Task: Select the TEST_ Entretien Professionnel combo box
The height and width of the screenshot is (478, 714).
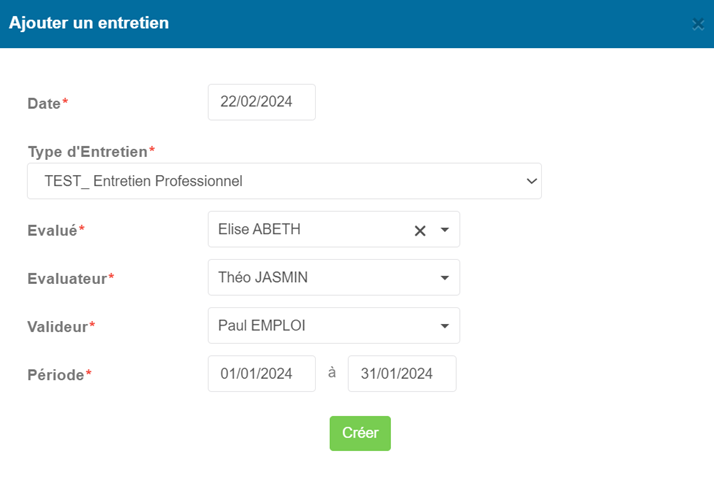Action: (x=285, y=181)
